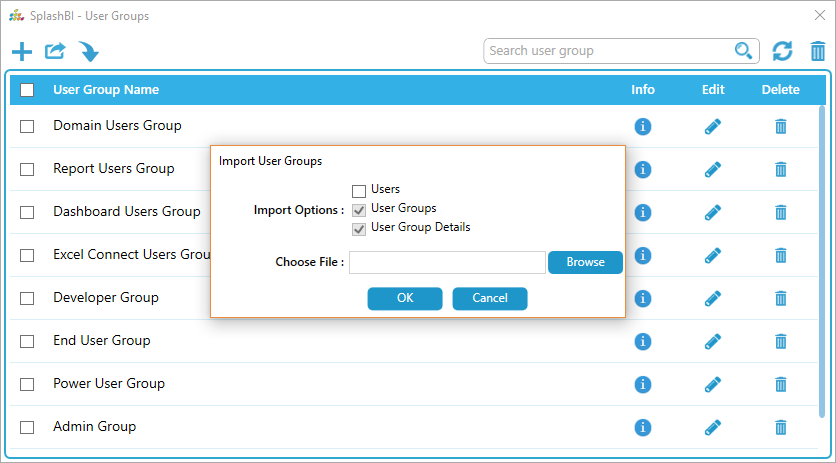
Task: Add a new user group with plus icon
Action: pyautogui.click(x=22, y=52)
